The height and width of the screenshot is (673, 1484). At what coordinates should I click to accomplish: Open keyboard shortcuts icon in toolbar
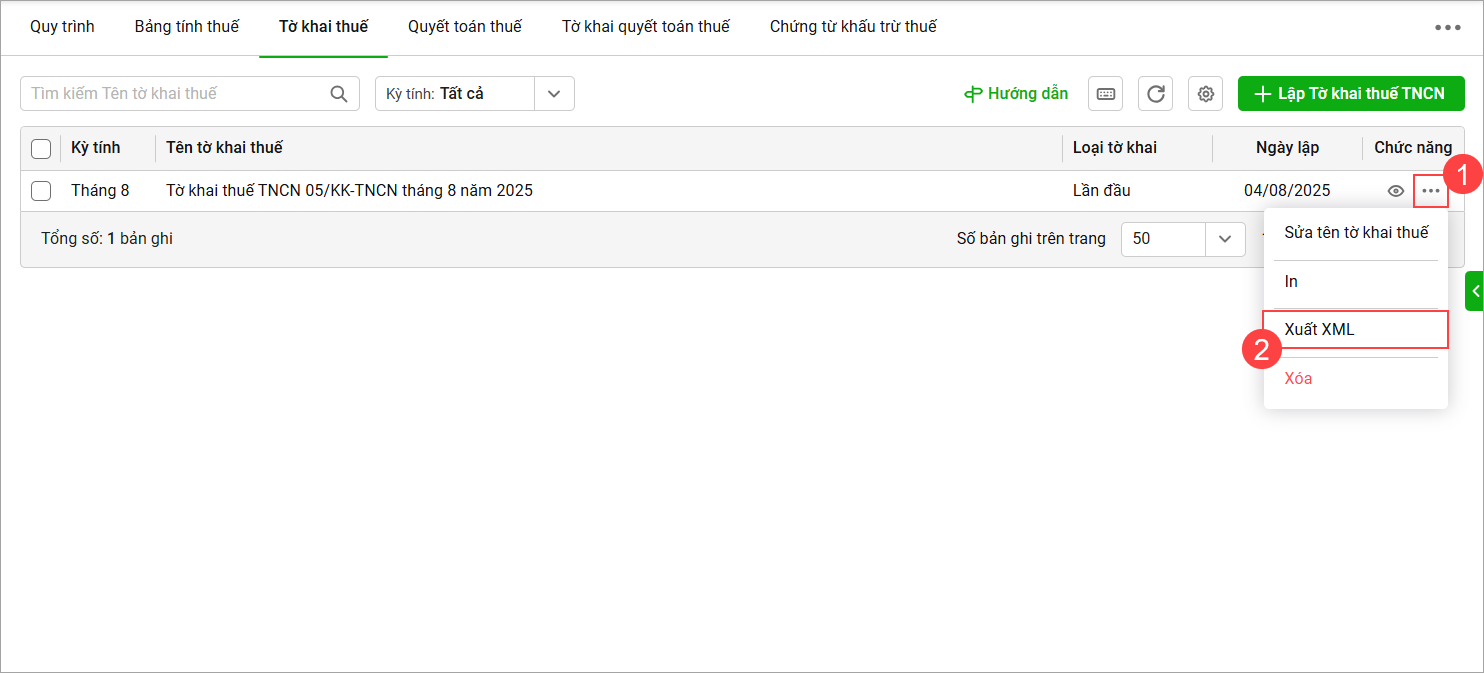[1105, 94]
